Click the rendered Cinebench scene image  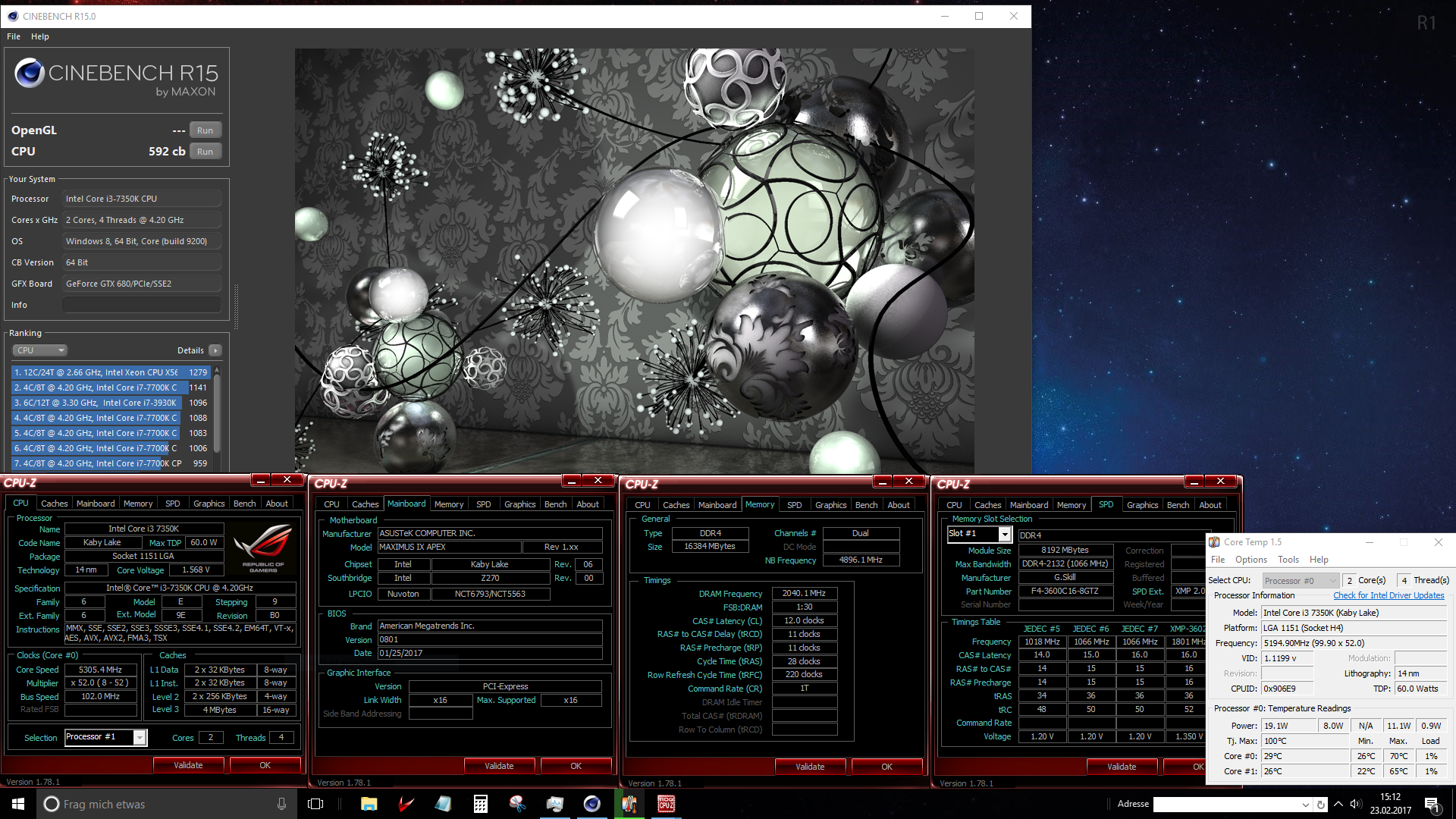coord(634,261)
